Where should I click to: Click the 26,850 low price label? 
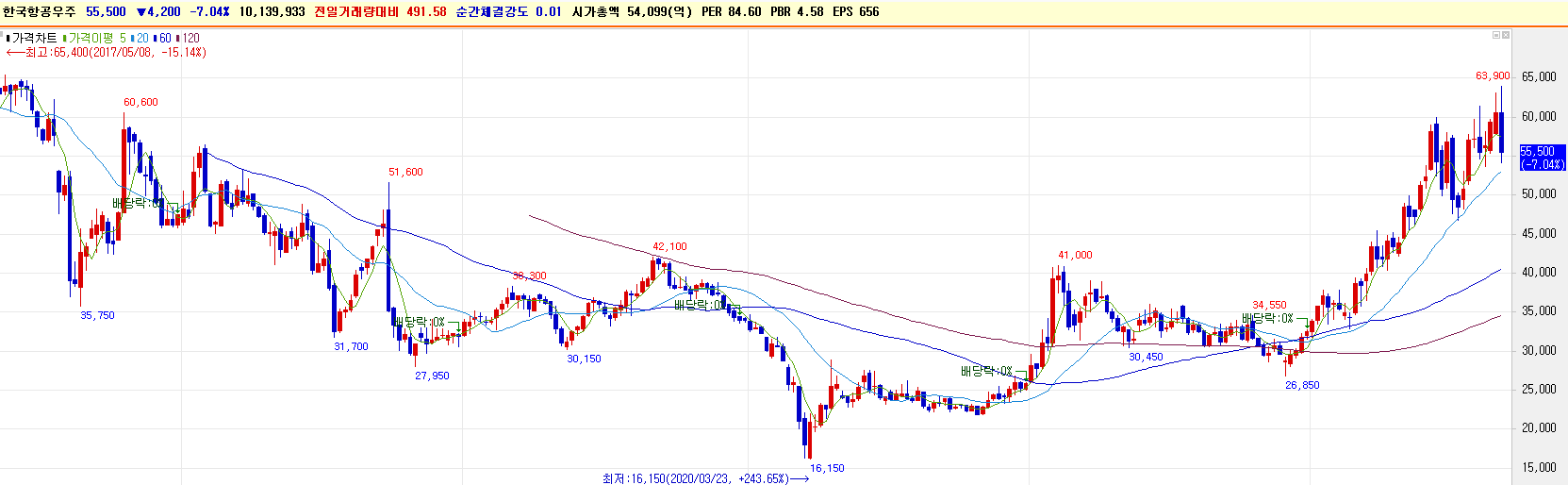[x=1303, y=385]
